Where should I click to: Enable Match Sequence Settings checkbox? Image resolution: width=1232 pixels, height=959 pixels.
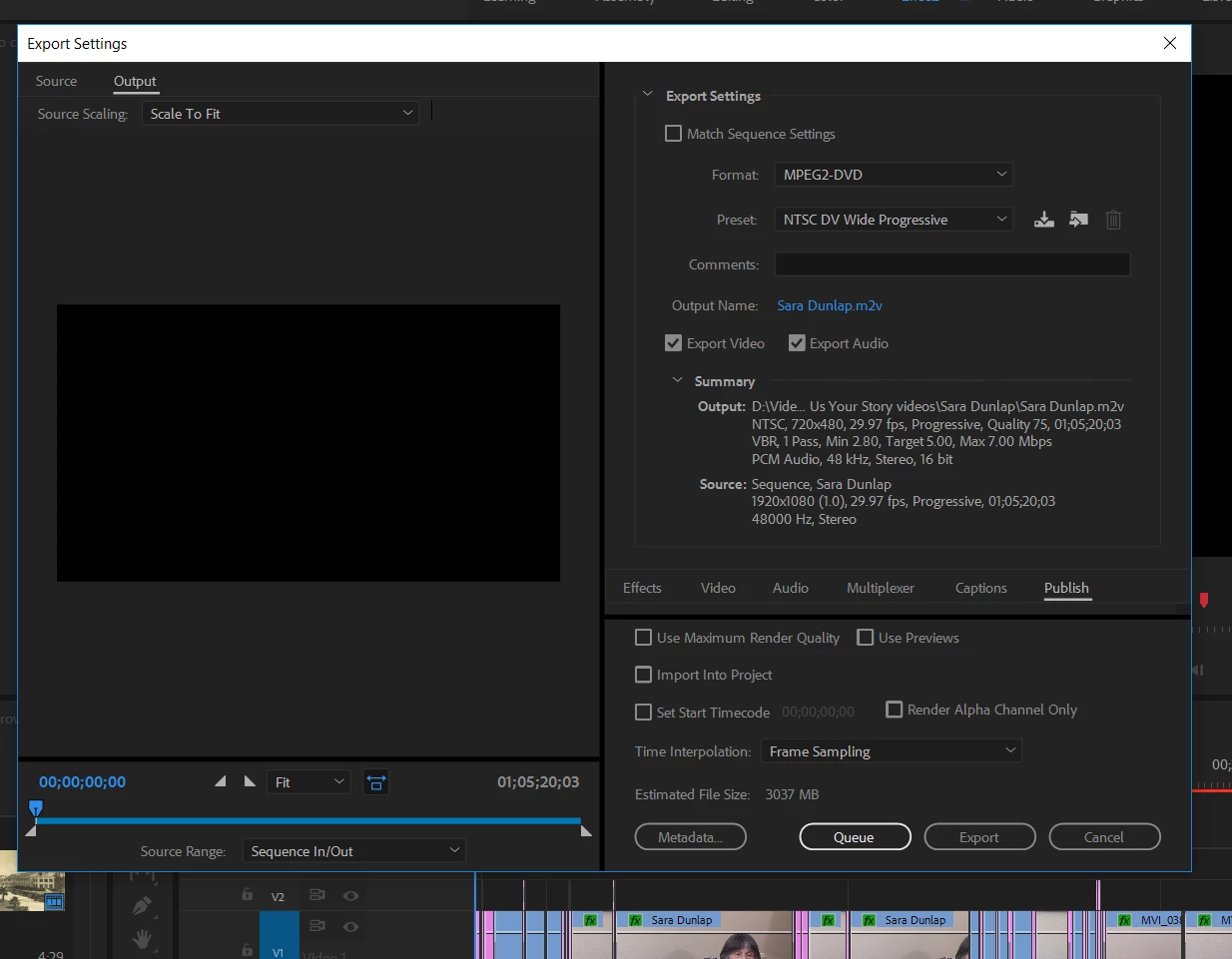click(x=673, y=134)
